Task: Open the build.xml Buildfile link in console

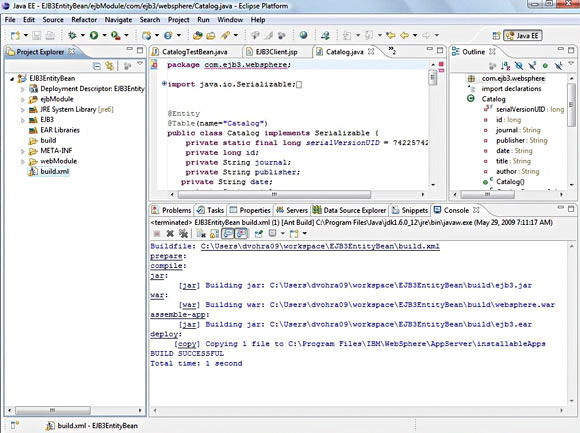Action: pyautogui.click(x=320, y=246)
